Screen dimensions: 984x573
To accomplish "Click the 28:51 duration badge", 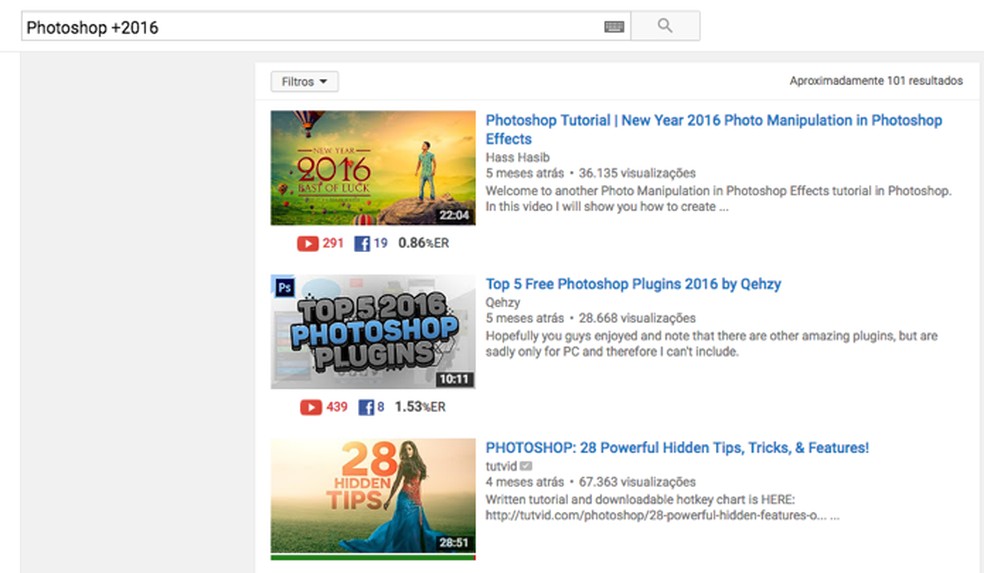I will 454,543.
